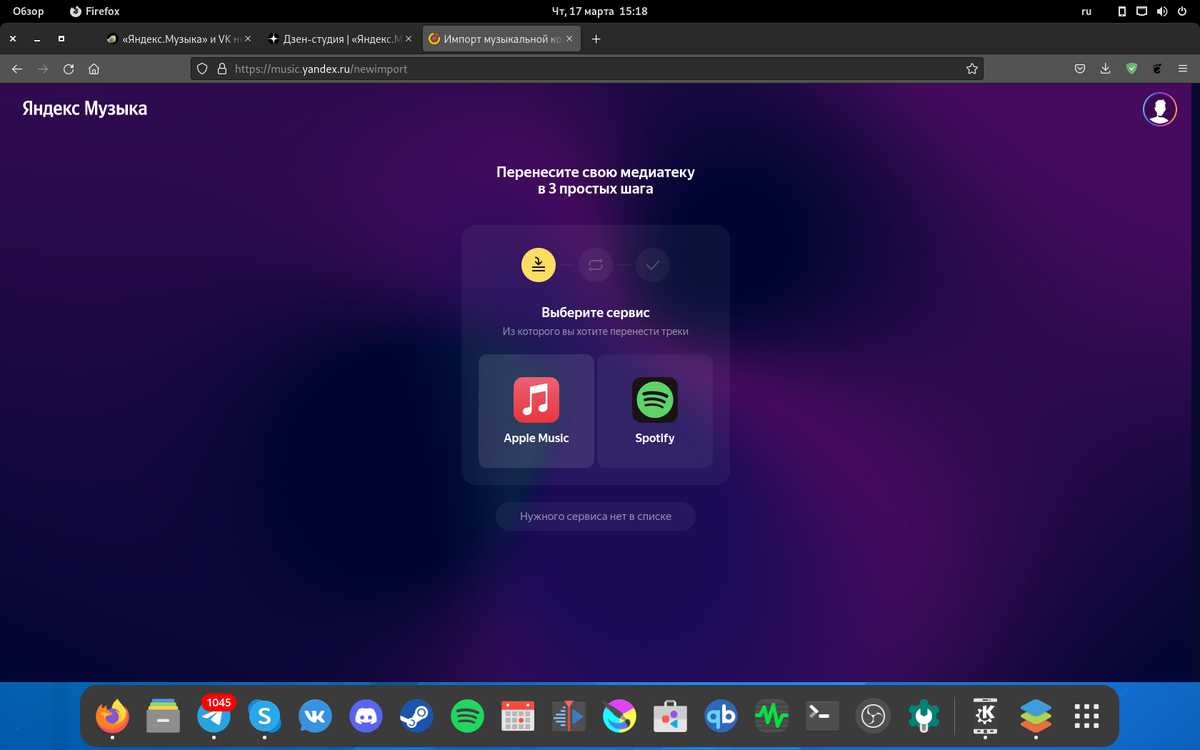The image size is (1200, 750).
Task: Open OBS Studio from dock
Action: point(874,715)
